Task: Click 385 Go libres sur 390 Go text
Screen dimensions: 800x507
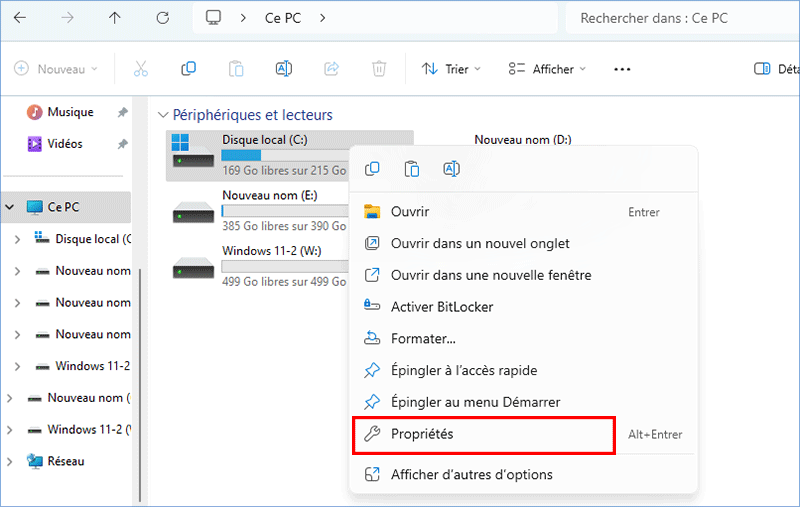Action: pos(284,226)
